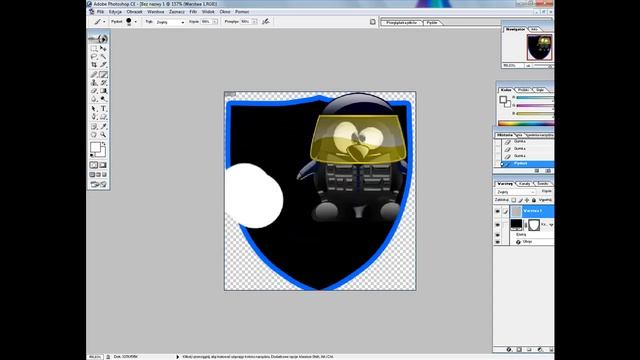Select the Move tool

tap(103, 49)
